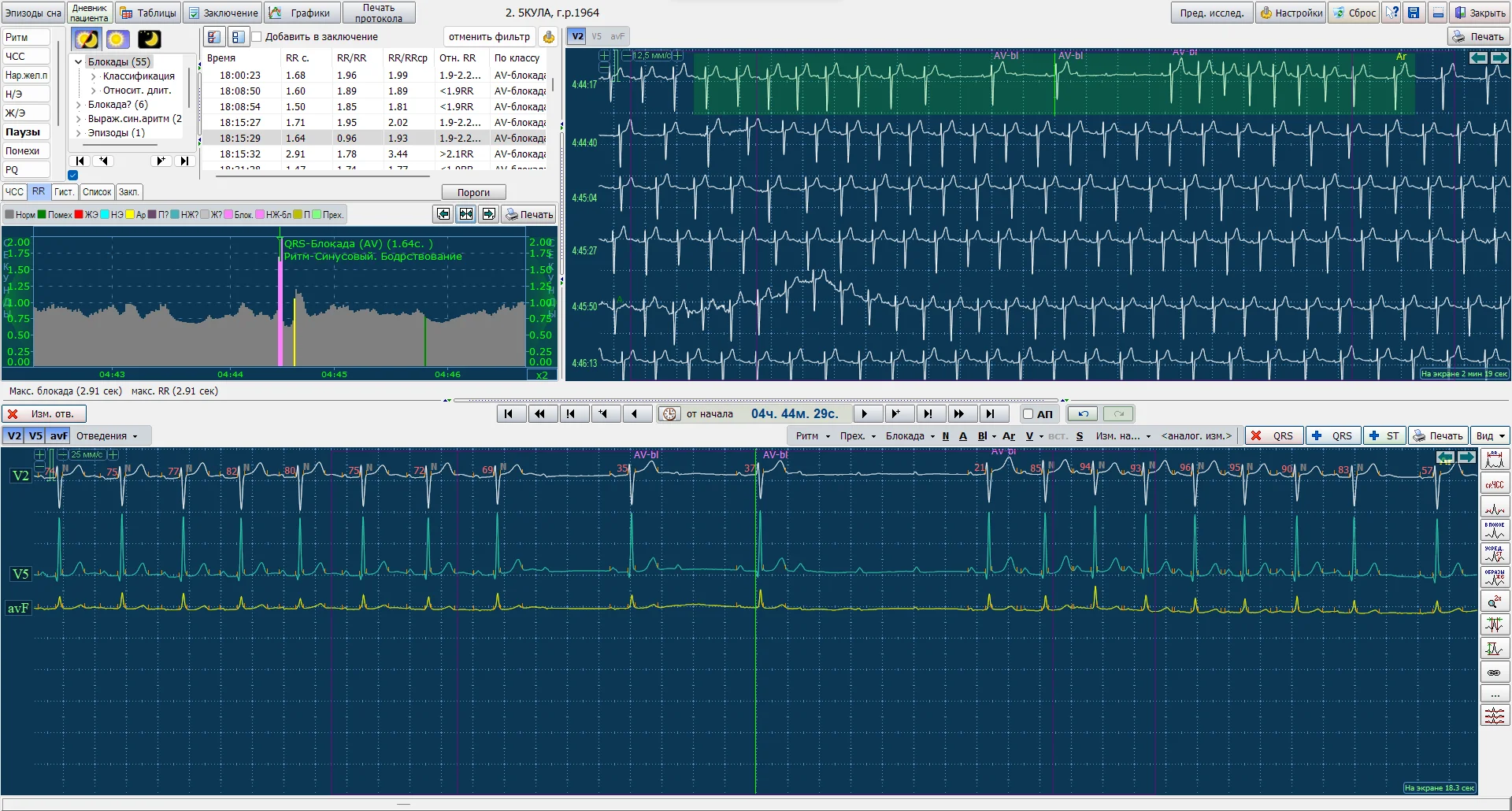The image size is (1512, 811).
Task: Click the fit-to-width arrows icon above the RR graph
Action: [x=466, y=214]
